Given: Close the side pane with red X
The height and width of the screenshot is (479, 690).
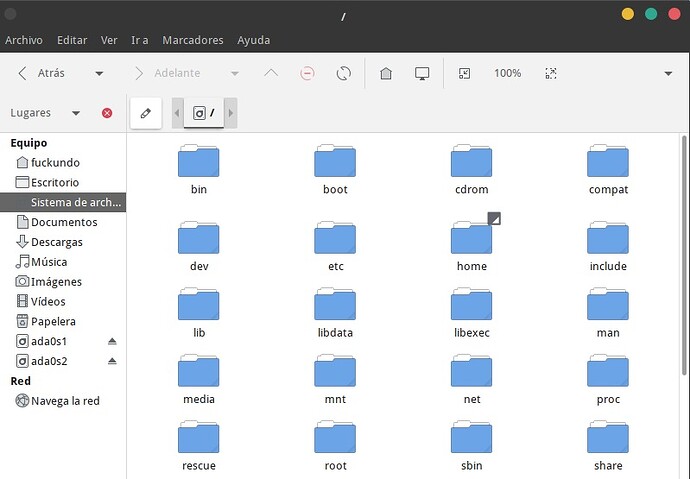Looking at the screenshot, I should pos(107,113).
